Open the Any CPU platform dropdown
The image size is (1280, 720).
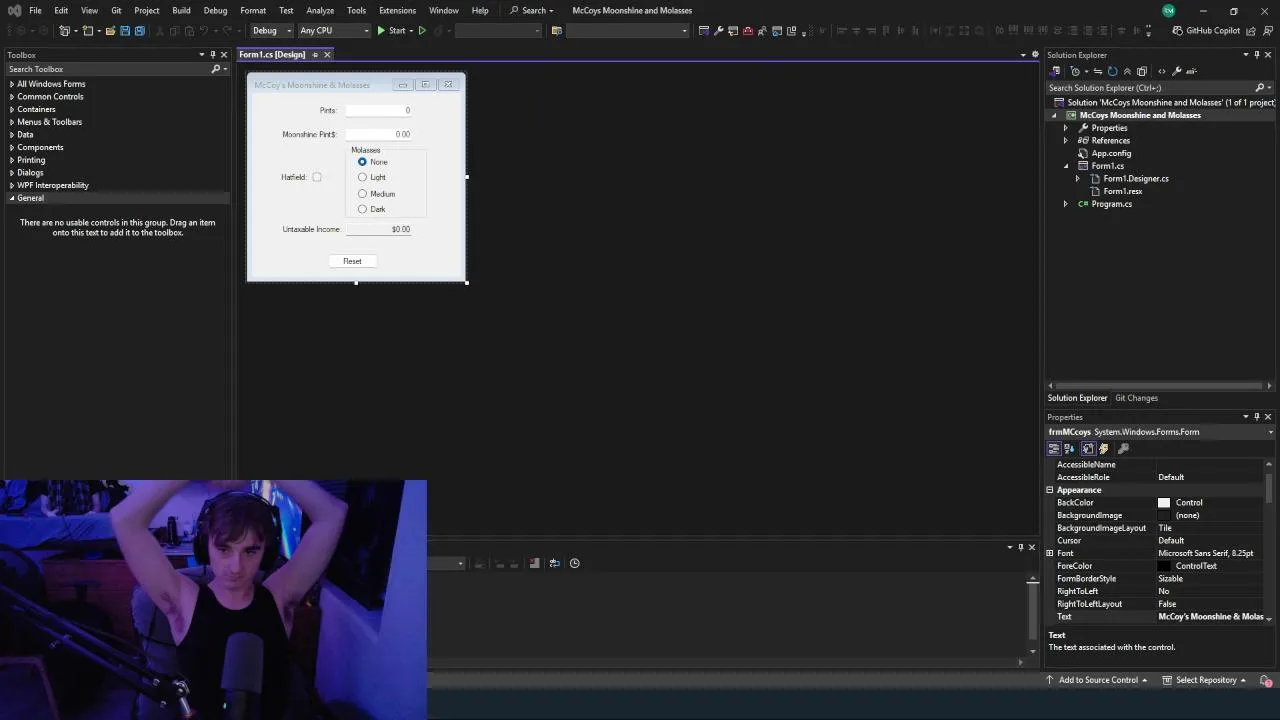coord(334,31)
